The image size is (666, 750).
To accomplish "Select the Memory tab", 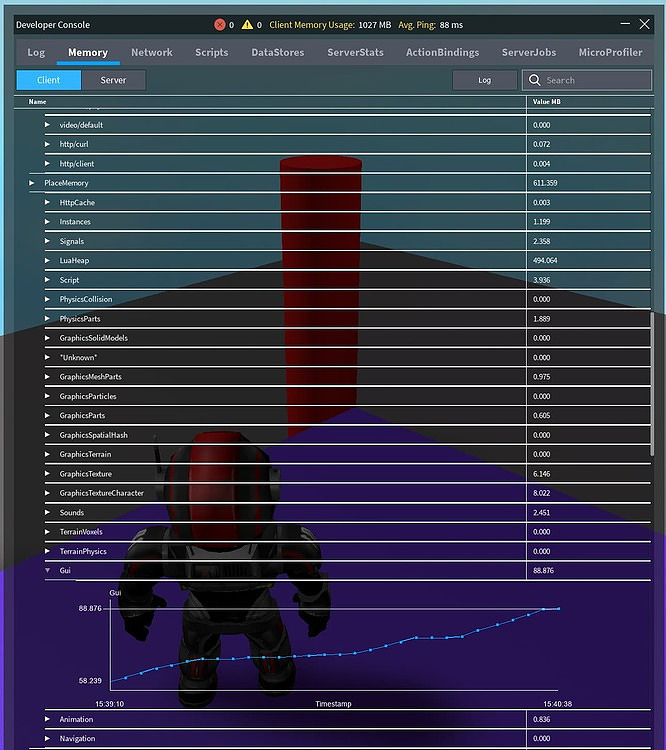I will pos(88,53).
